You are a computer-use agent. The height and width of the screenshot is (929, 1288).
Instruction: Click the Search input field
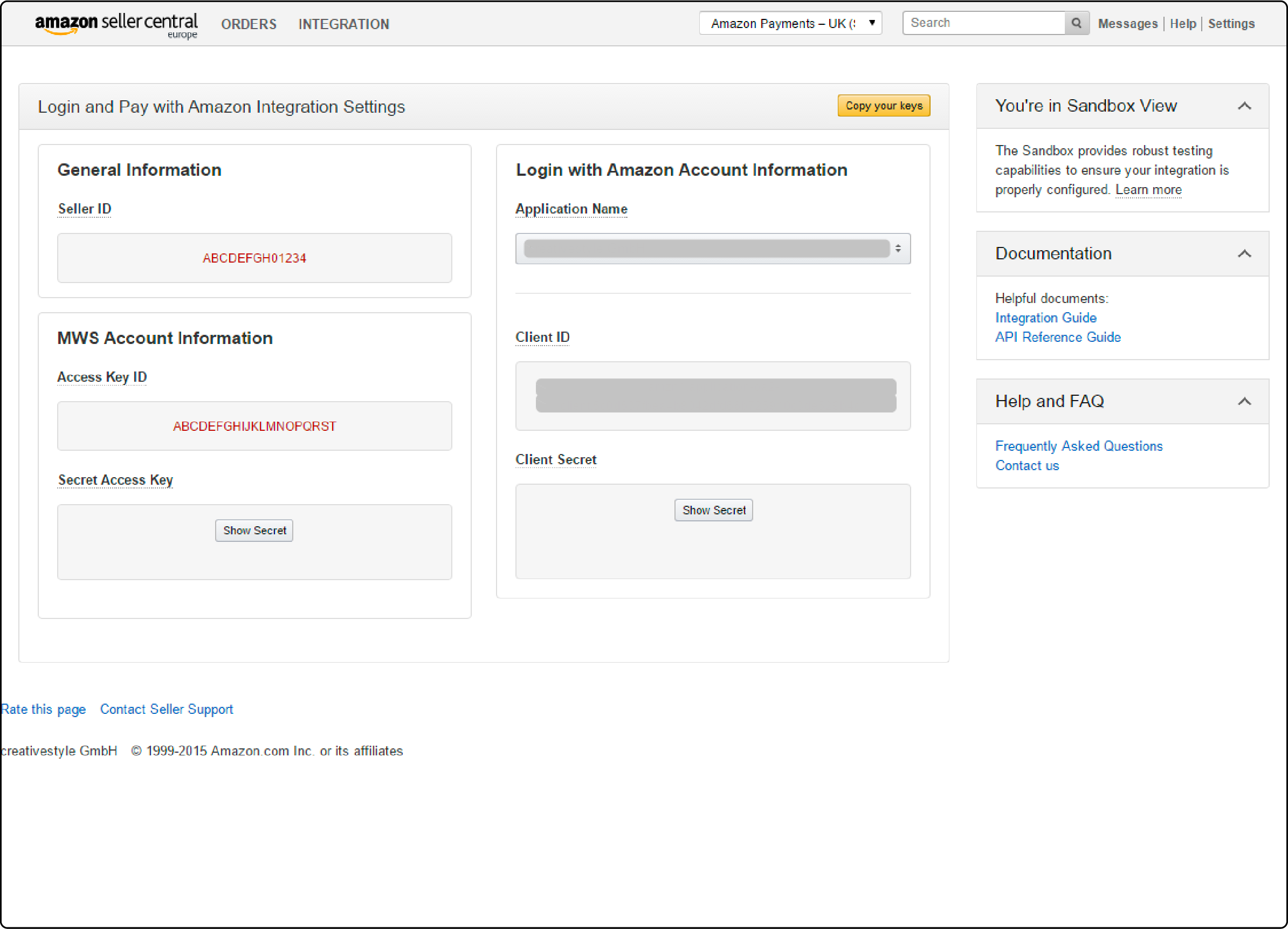pyautogui.click(x=983, y=22)
